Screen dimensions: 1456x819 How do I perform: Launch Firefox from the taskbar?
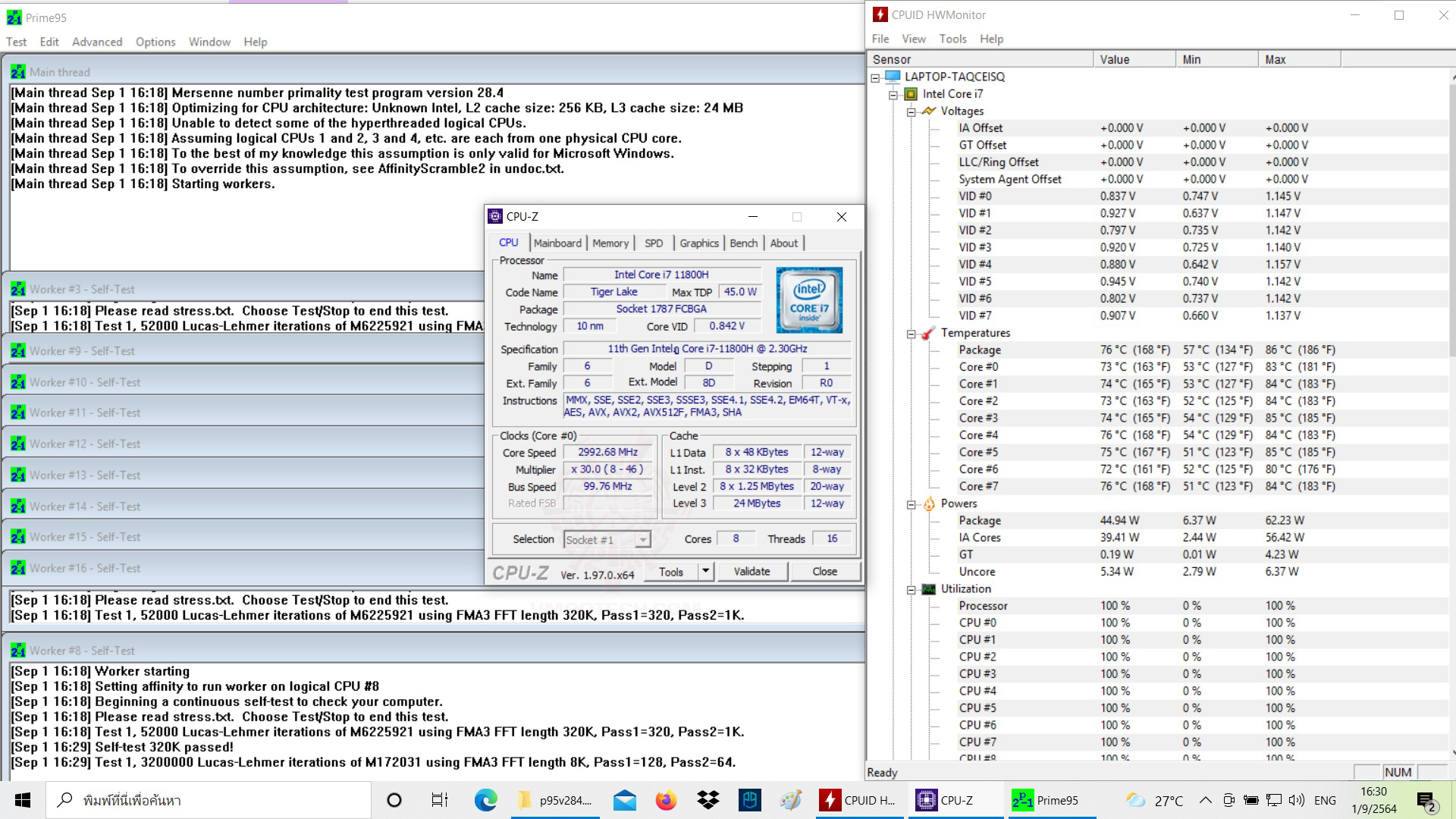(666, 800)
